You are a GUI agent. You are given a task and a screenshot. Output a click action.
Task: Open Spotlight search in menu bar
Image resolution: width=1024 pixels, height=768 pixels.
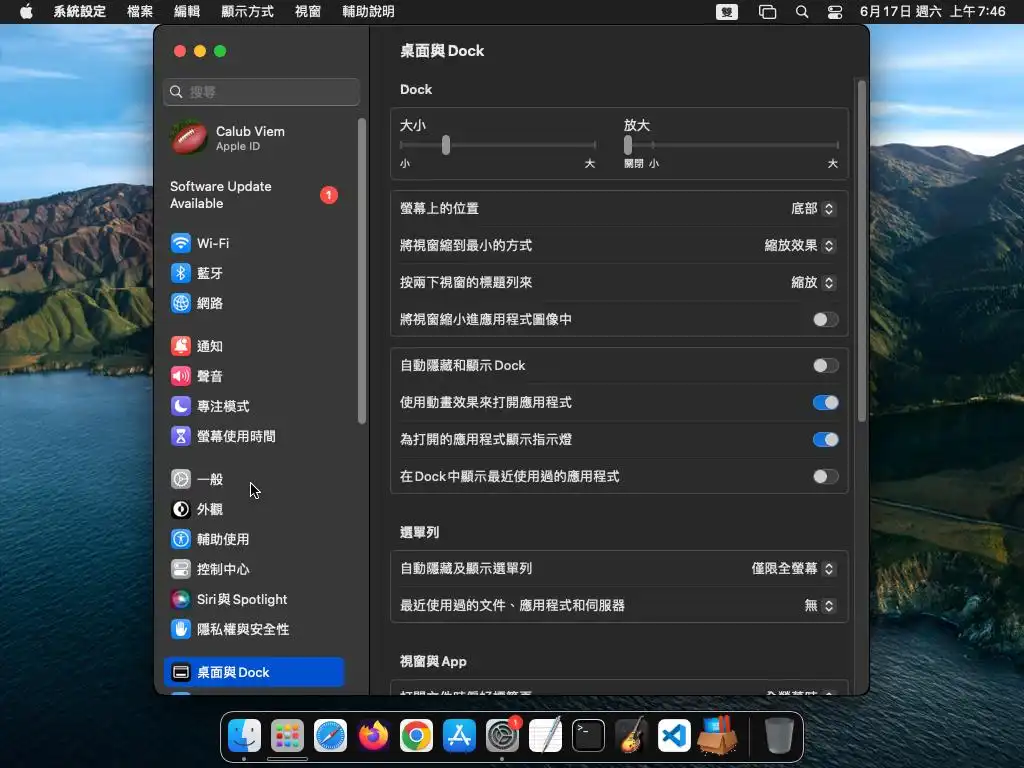(x=802, y=12)
